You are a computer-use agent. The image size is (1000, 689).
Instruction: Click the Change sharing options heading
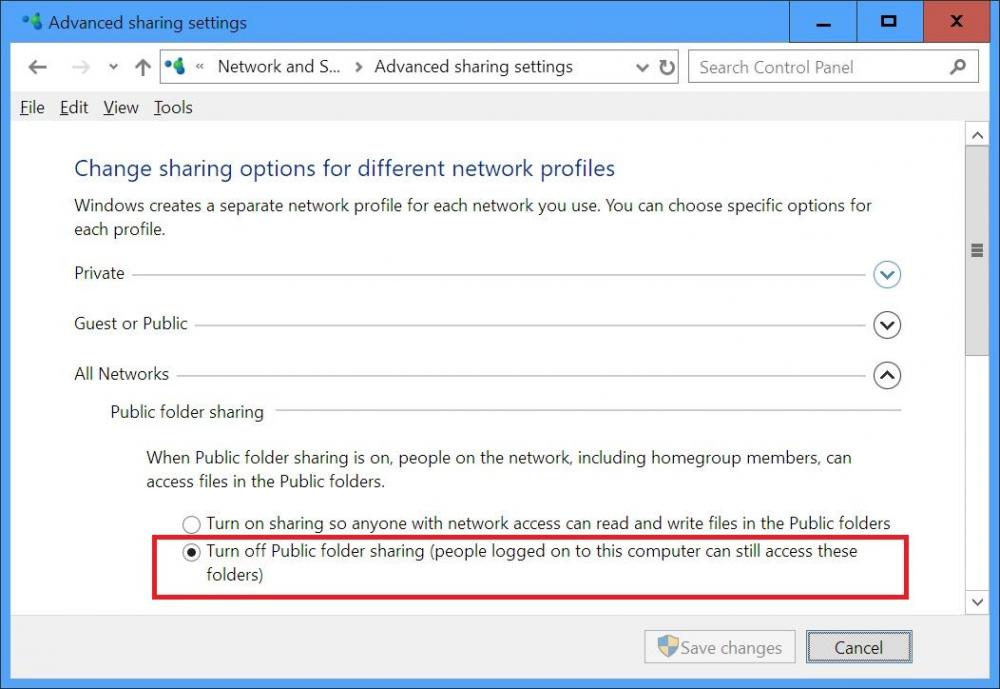pos(344,168)
